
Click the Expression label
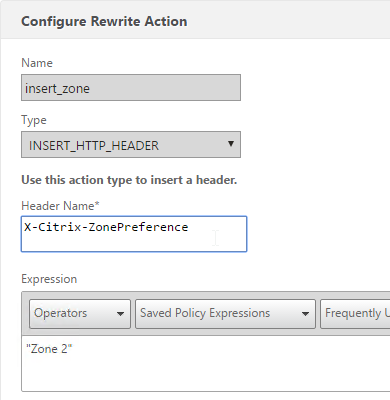[x=49, y=279]
